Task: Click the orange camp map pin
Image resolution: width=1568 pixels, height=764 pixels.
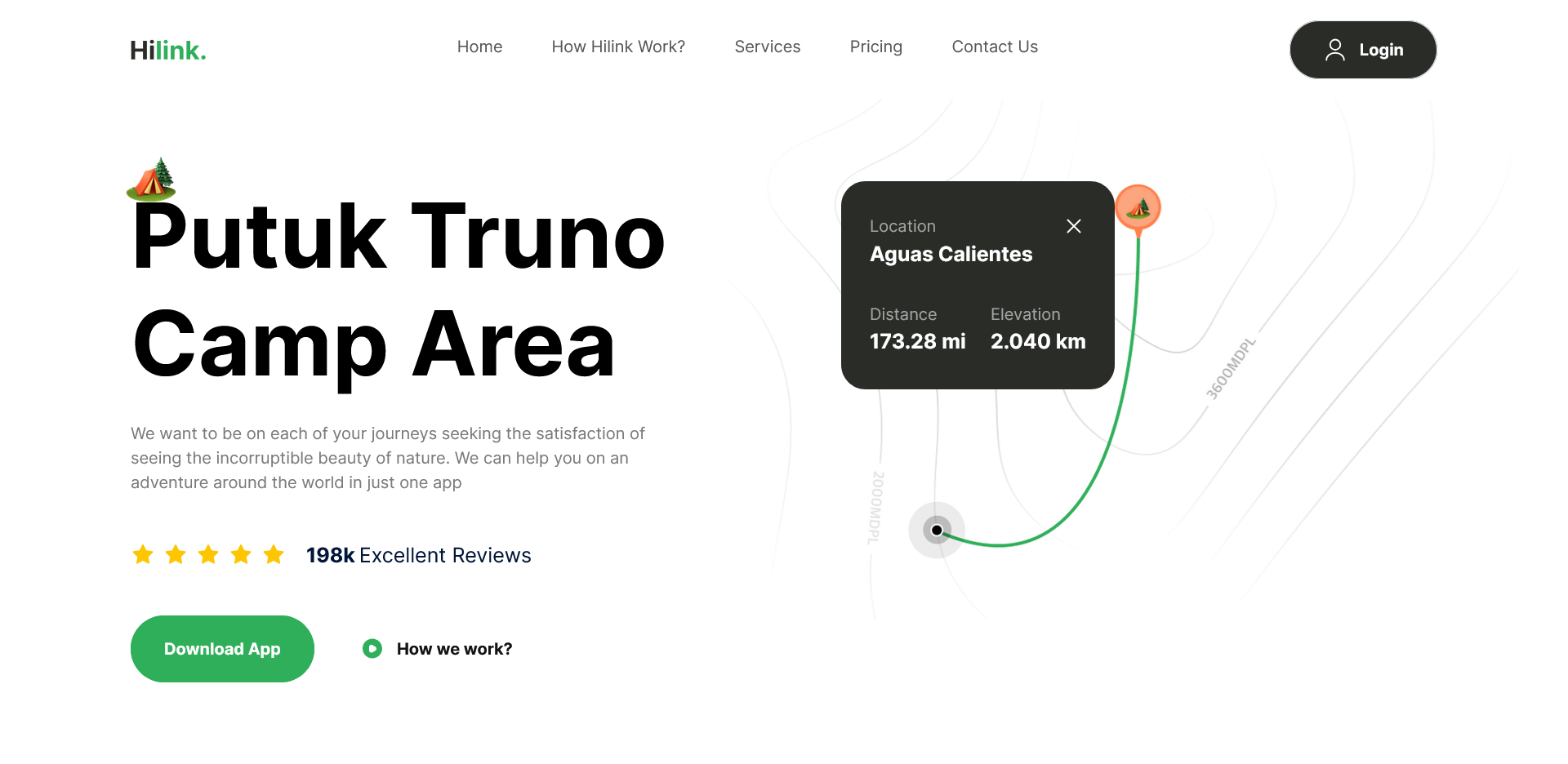Action: 1138,209
